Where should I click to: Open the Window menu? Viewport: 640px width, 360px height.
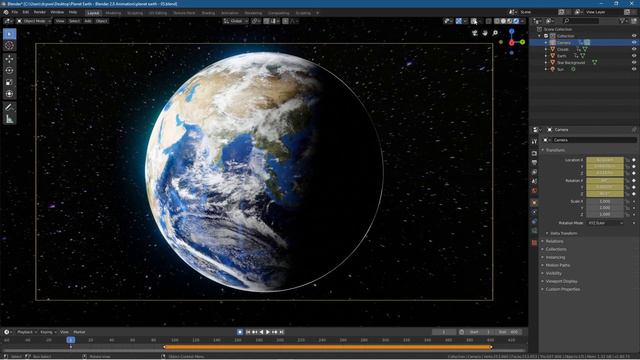(57, 12)
